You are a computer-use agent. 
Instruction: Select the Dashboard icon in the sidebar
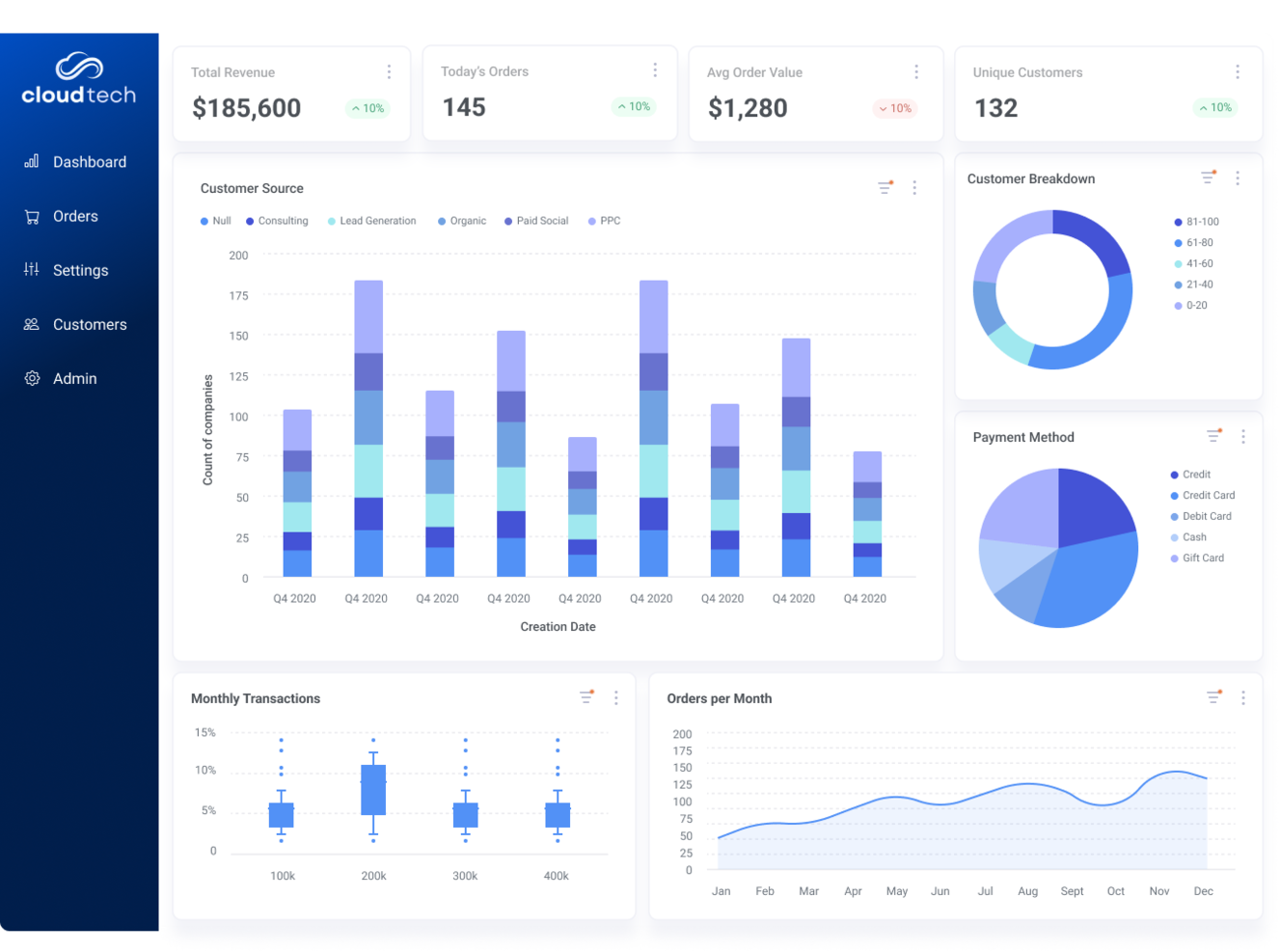[x=31, y=161]
